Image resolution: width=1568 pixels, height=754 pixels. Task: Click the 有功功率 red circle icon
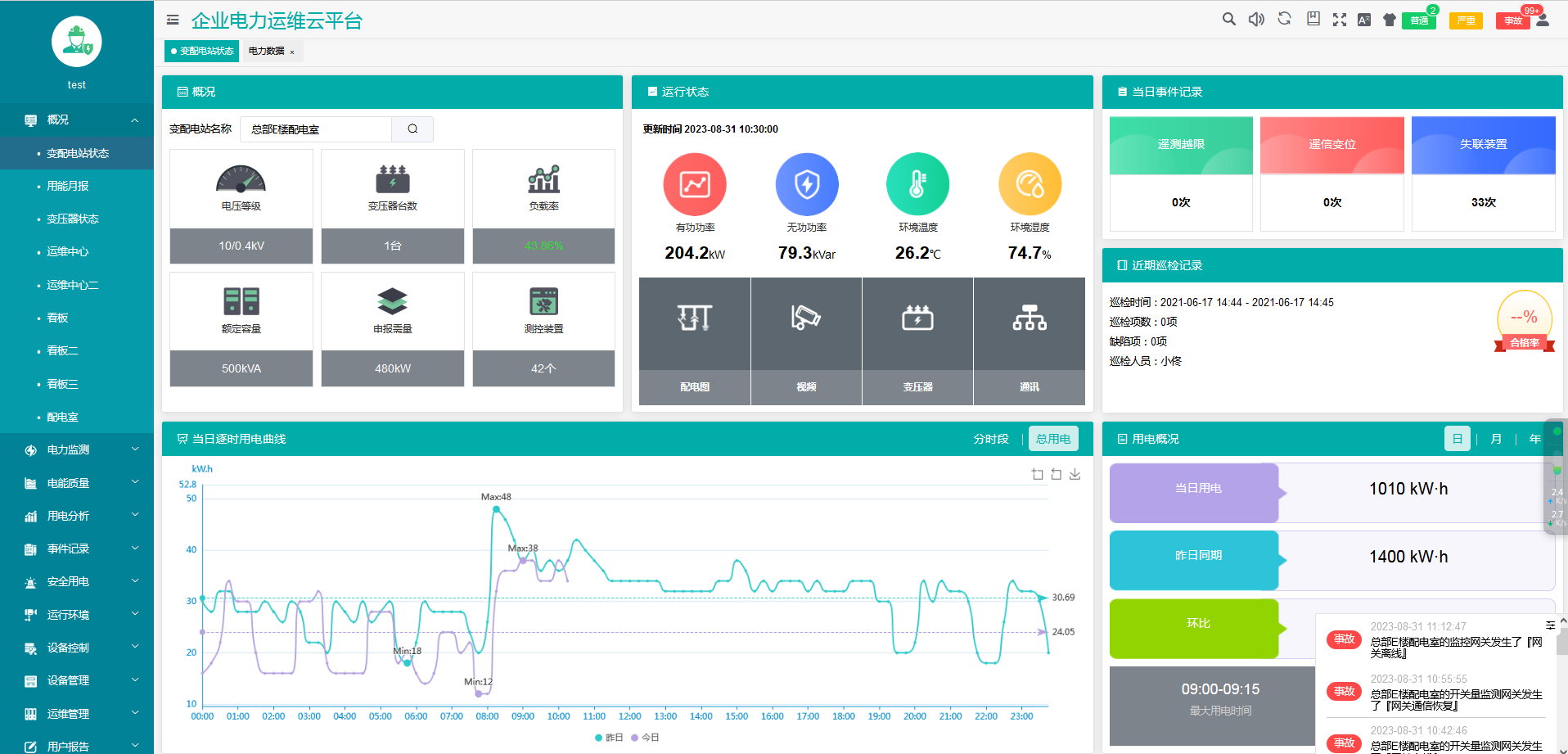[x=695, y=184]
